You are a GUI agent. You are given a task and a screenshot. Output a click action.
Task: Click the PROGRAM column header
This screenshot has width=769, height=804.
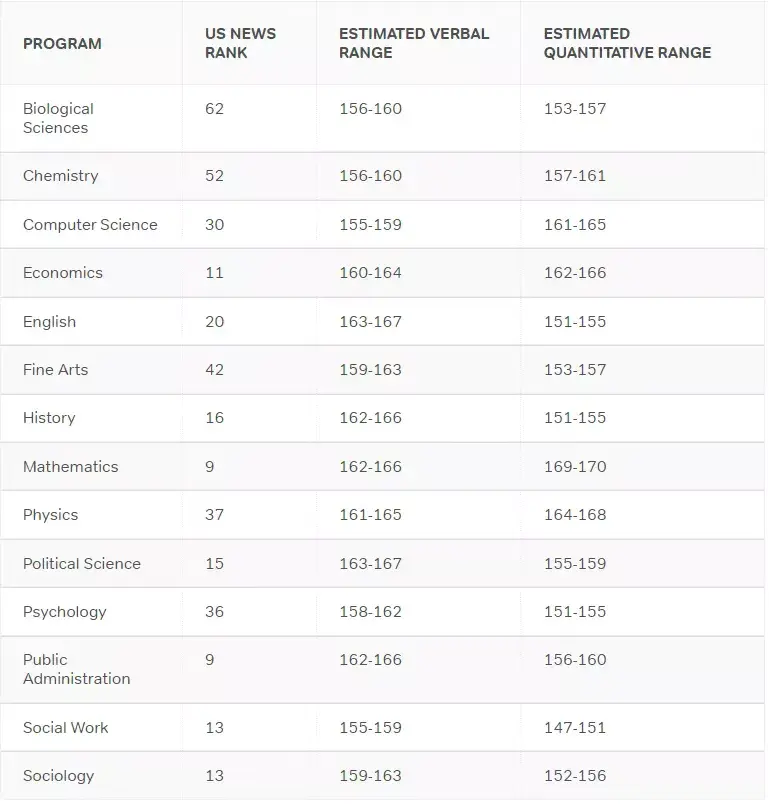[62, 43]
